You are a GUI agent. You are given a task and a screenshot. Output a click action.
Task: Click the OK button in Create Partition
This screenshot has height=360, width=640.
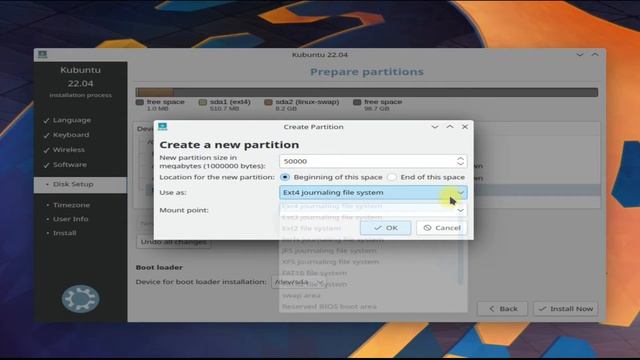tap(385, 228)
